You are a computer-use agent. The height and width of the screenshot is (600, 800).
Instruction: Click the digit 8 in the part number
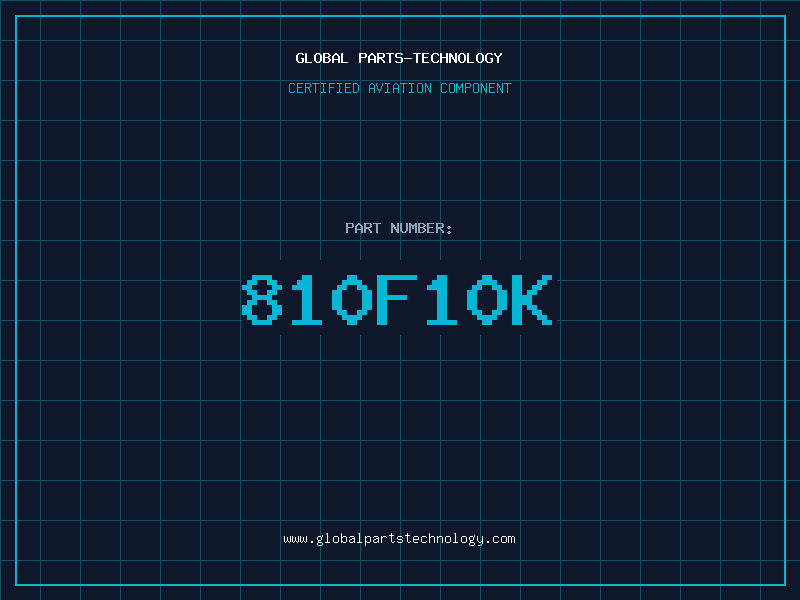(x=261, y=300)
